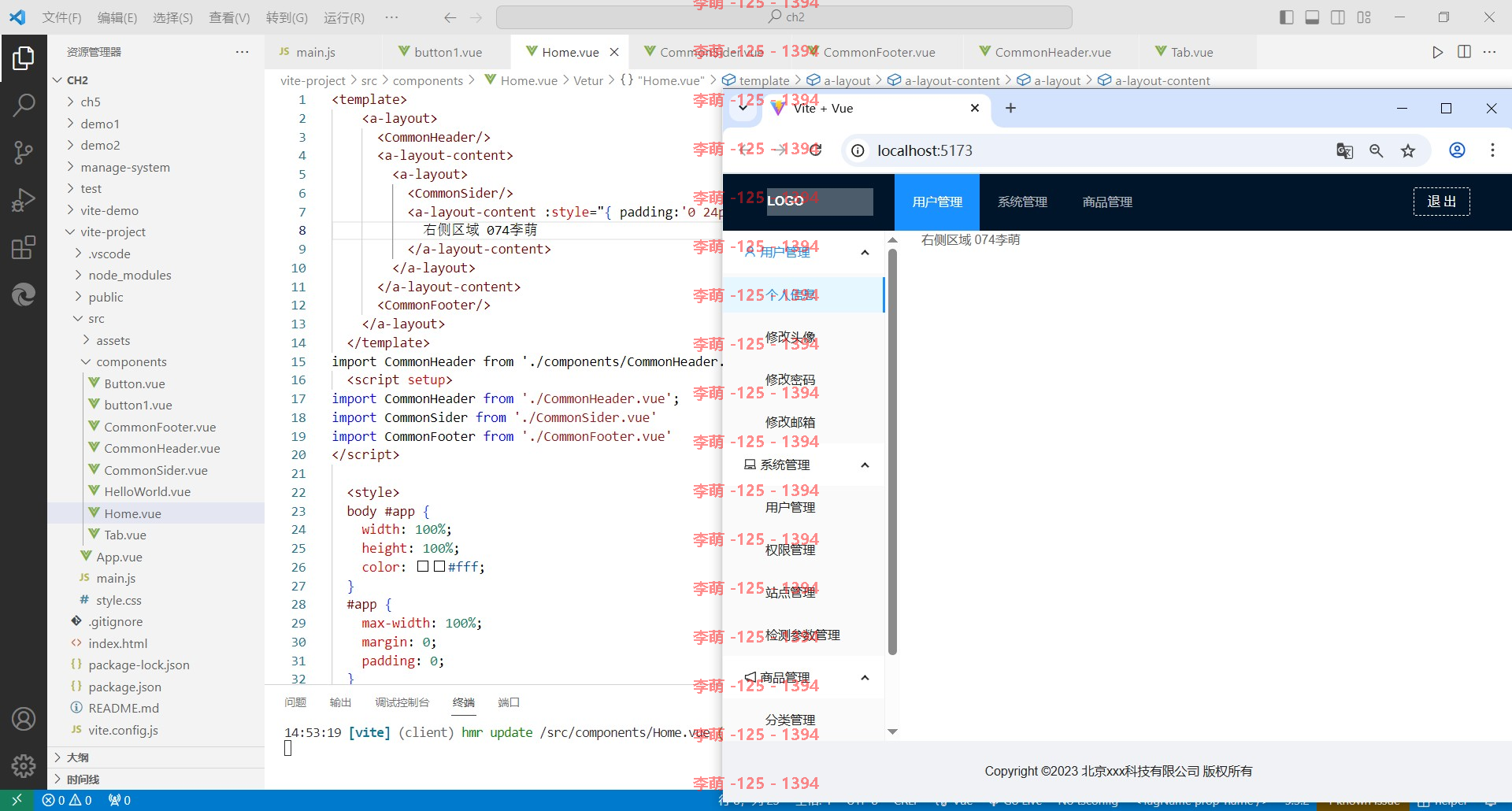Click 修改密码 in the side menu
This screenshot has height=811, width=1512.
coord(803,380)
